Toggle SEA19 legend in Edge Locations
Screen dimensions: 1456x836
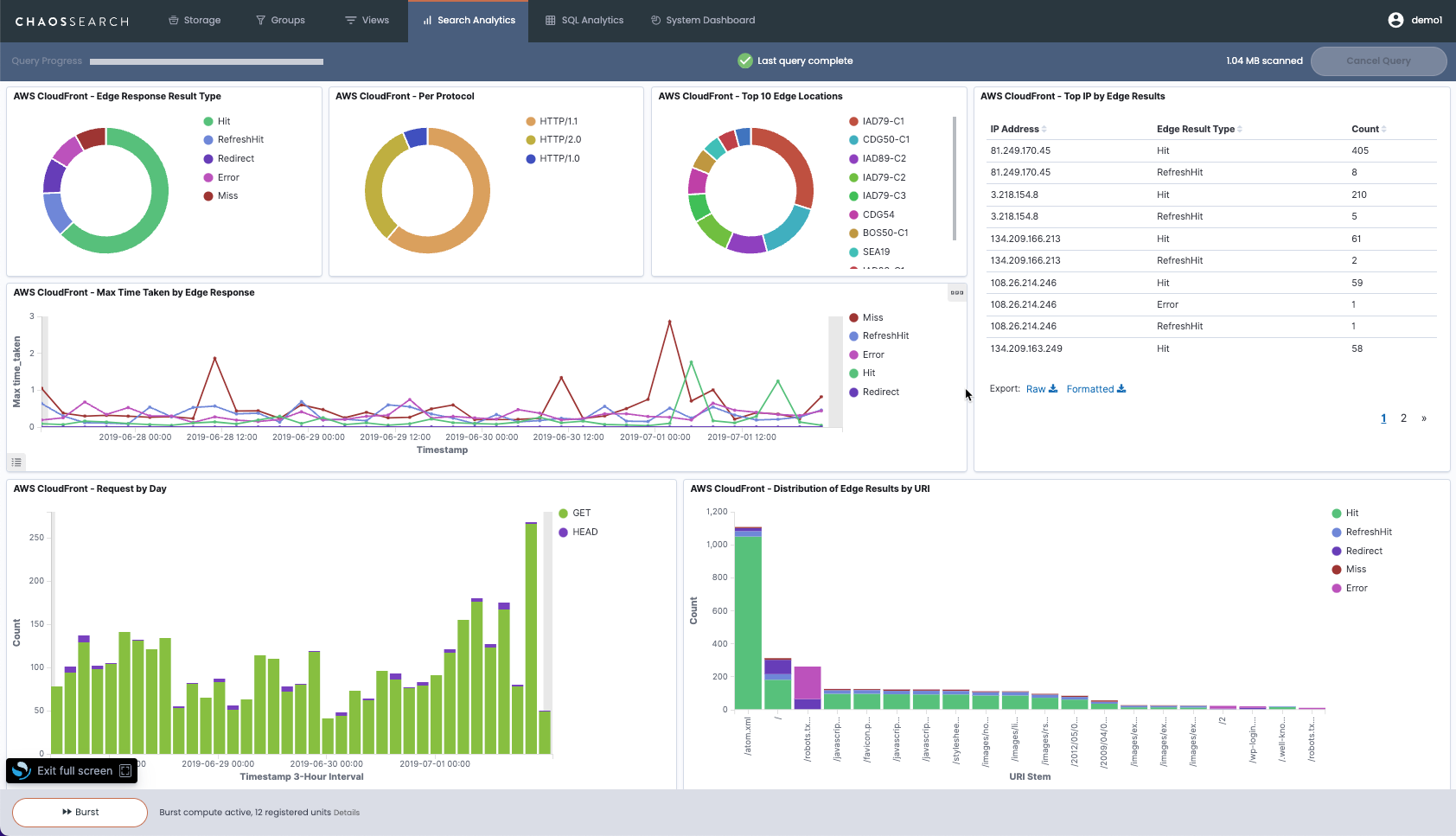[870, 252]
